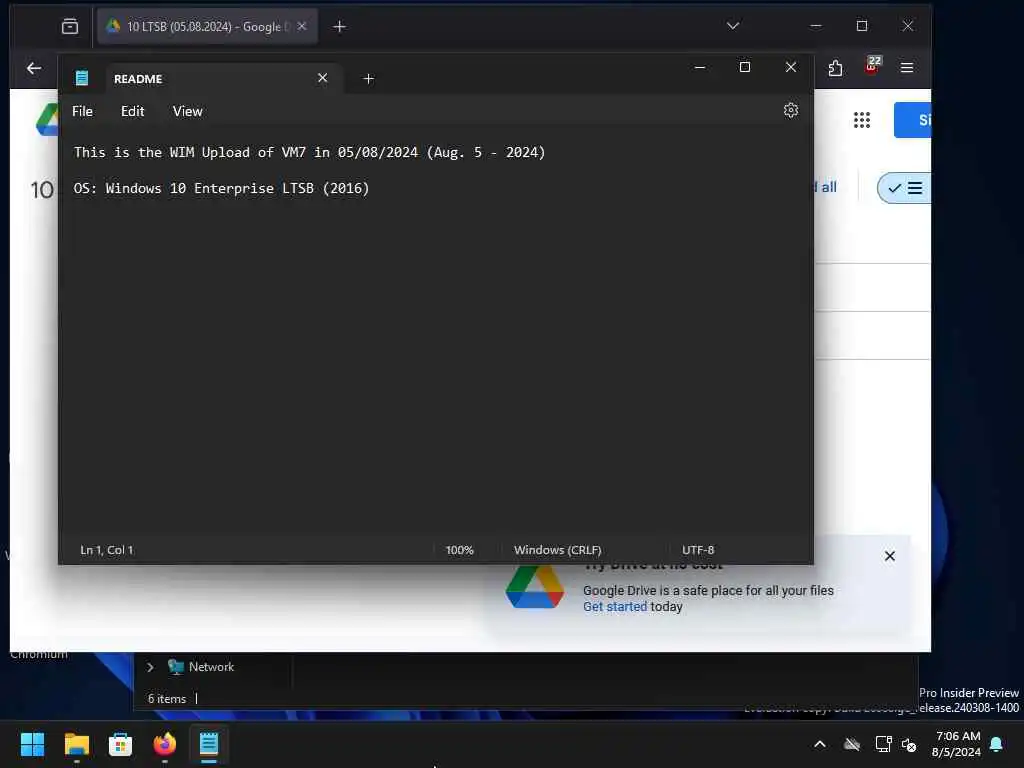Click Windows (CRLF) line ending indicator
1024x768 pixels.
tap(558, 550)
